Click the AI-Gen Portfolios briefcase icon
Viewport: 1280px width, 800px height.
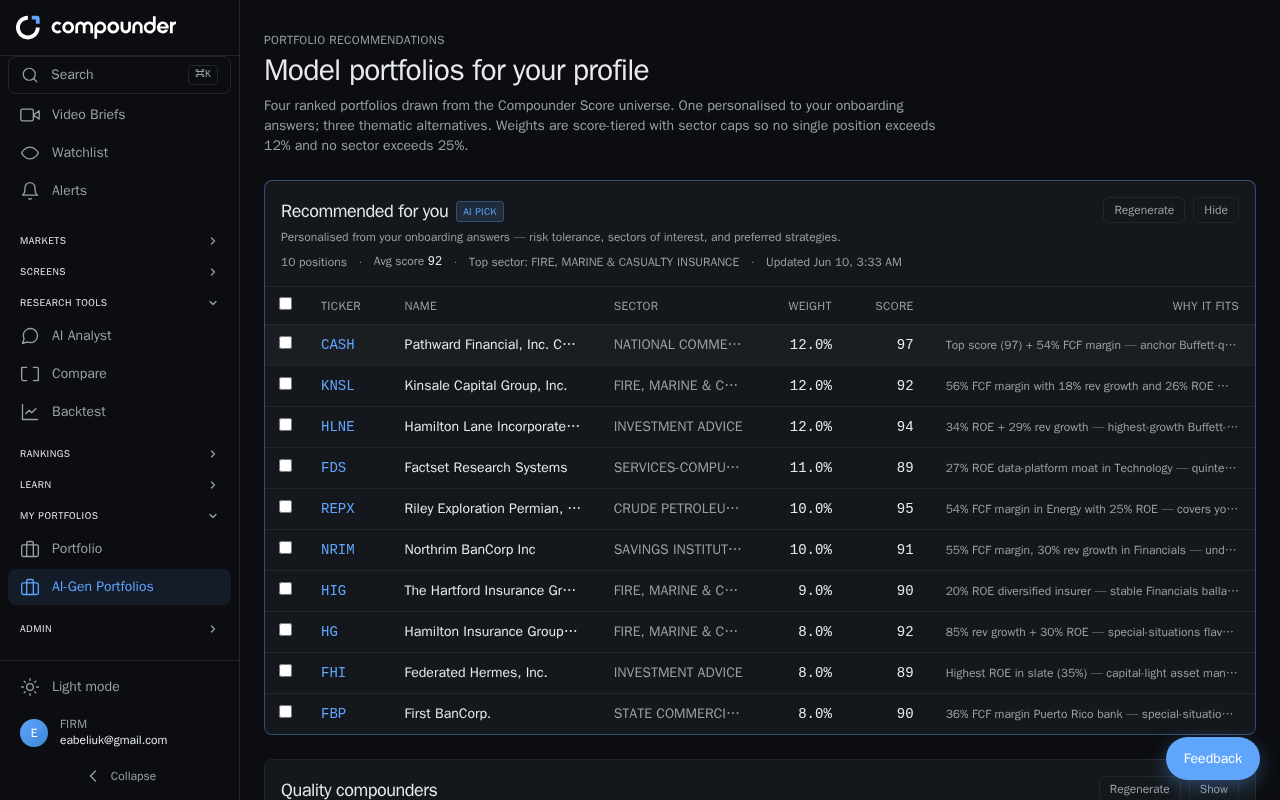(30, 587)
